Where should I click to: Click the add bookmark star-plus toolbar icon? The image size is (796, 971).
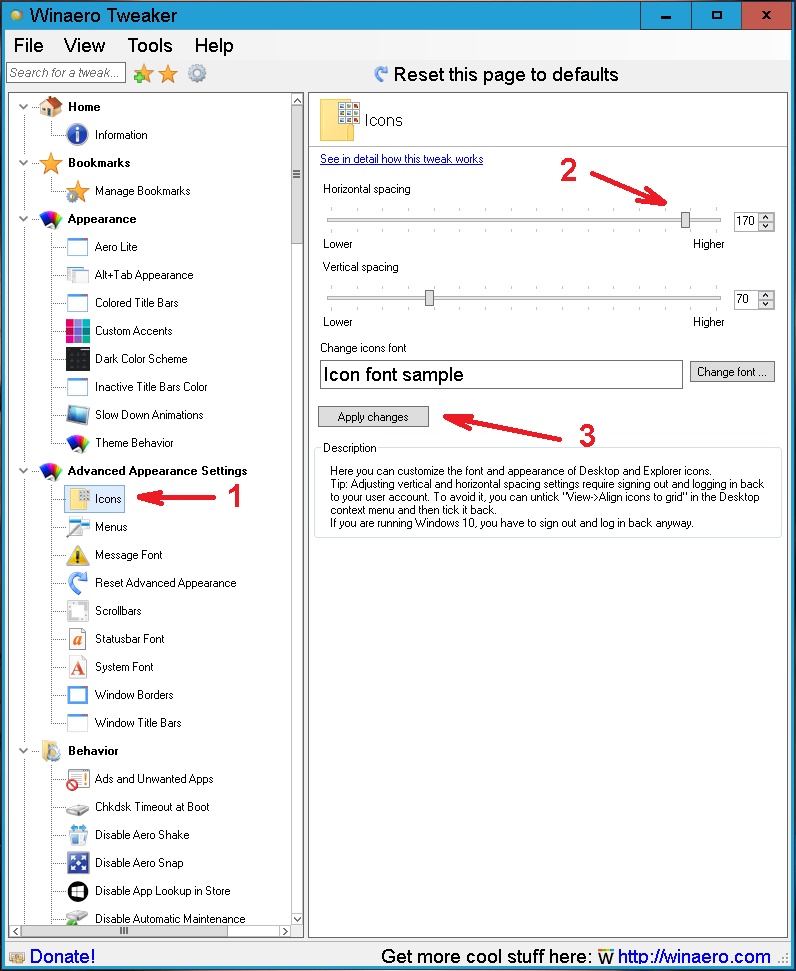[x=143, y=74]
